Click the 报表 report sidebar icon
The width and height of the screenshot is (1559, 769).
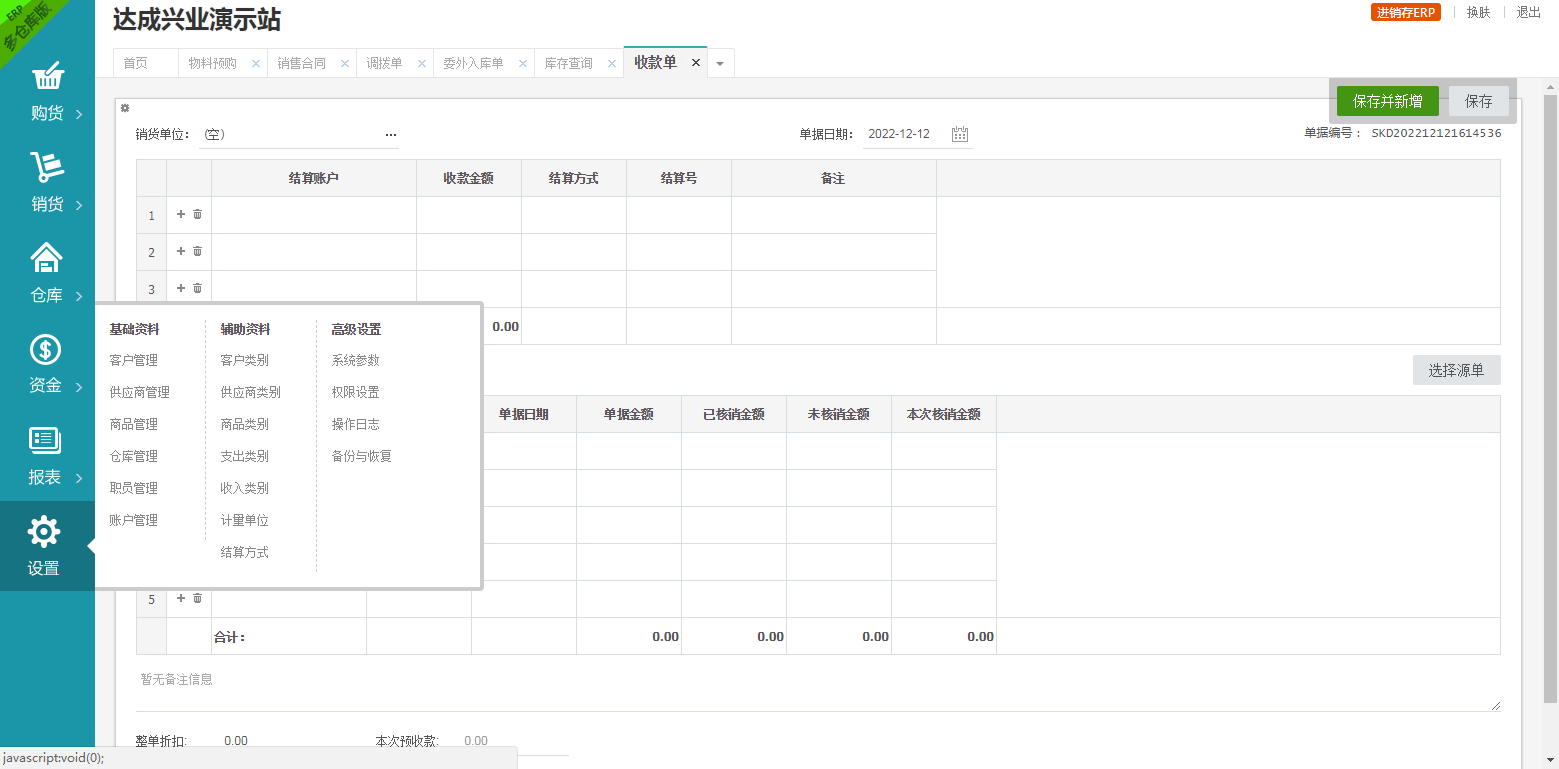(45, 441)
